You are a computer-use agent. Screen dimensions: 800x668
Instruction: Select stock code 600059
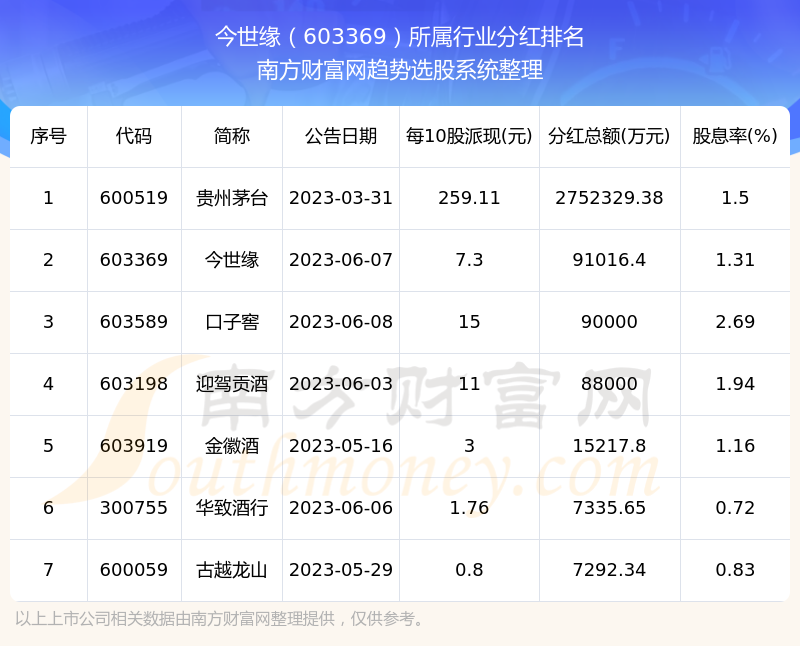[134, 570]
